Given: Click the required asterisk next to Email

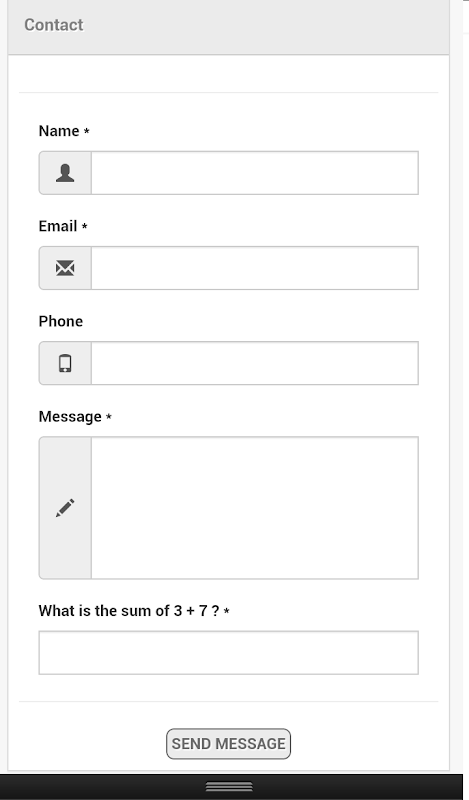Looking at the screenshot, I should pyautogui.click(x=85, y=226).
